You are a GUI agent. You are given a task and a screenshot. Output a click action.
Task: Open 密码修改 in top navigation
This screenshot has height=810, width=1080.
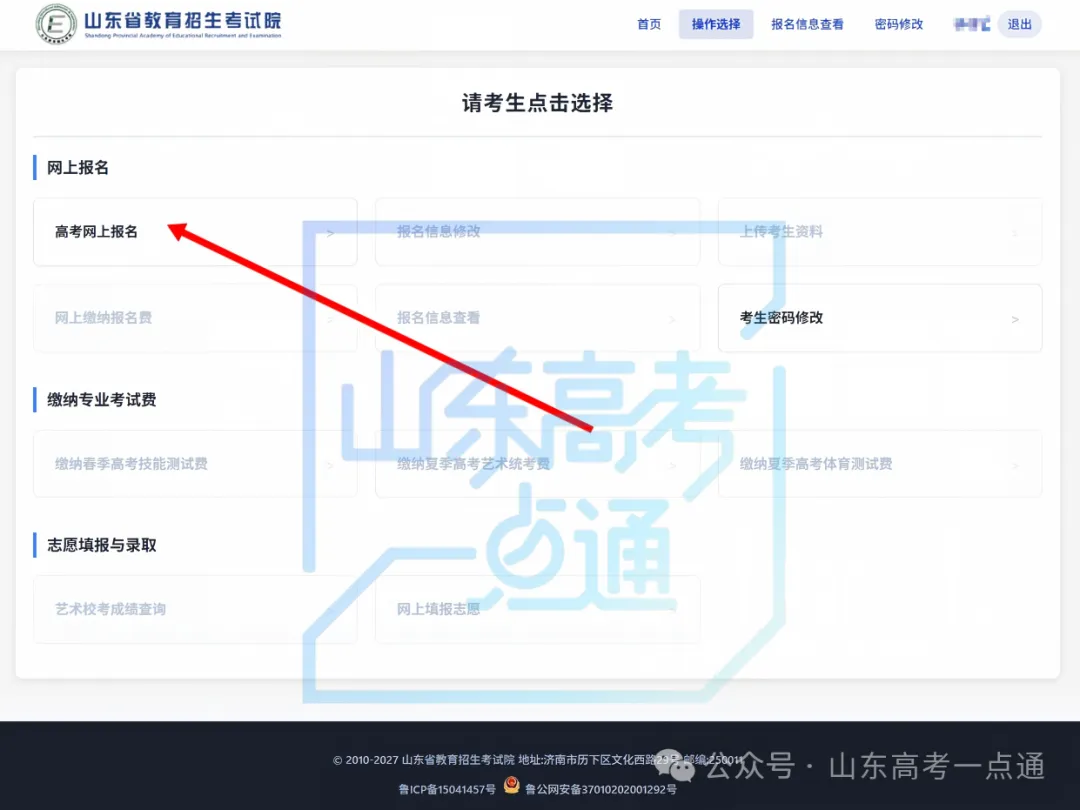(x=898, y=24)
